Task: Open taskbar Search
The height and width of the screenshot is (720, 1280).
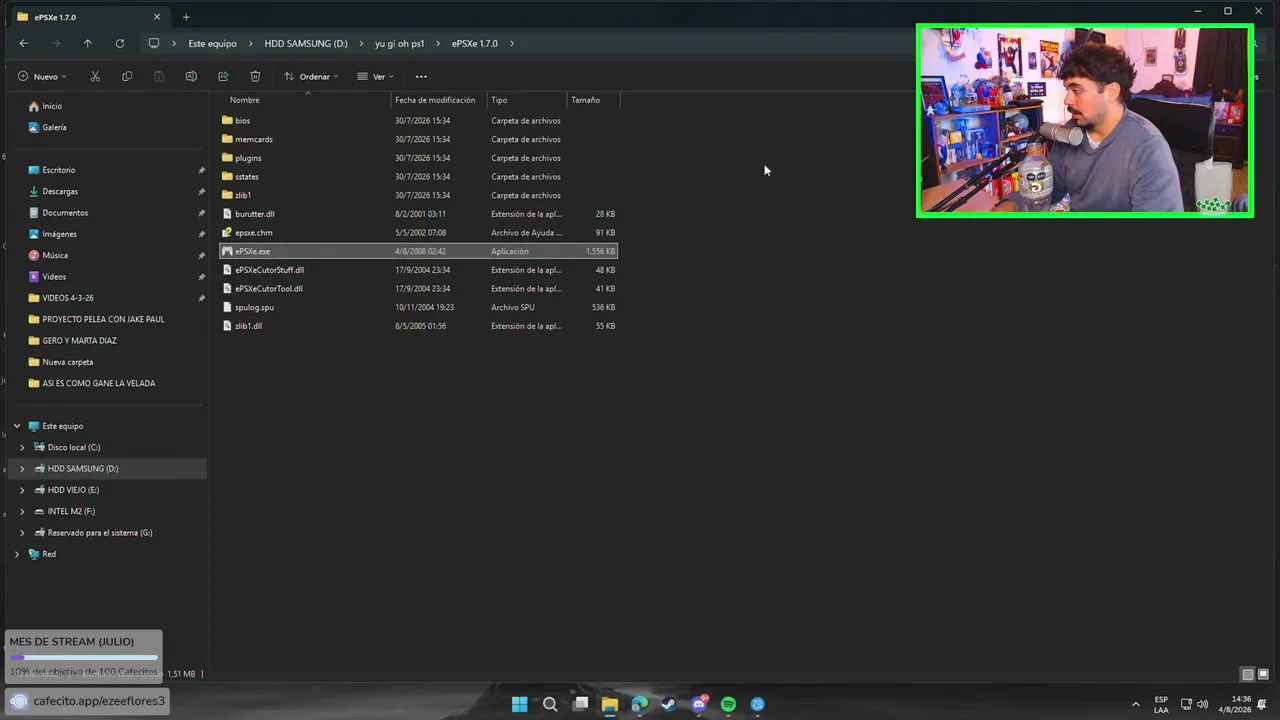Action: tap(550, 704)
